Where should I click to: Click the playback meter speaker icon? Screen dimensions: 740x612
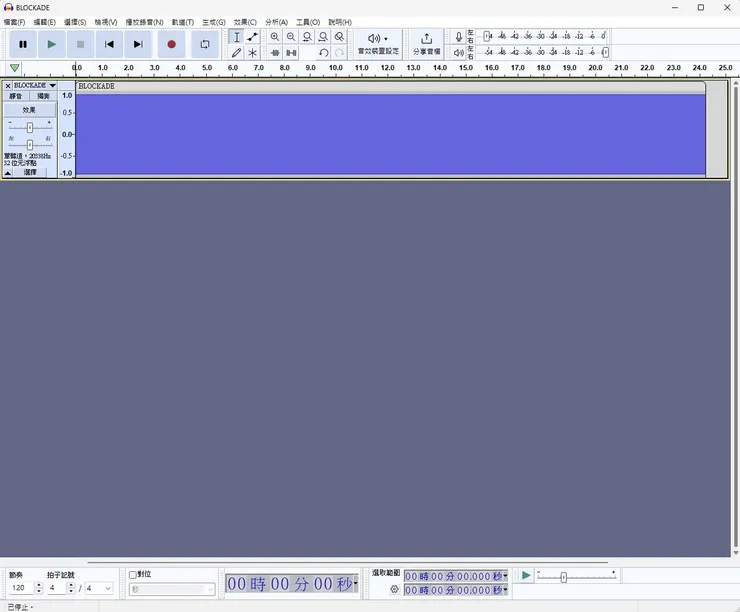coord(458,53)
